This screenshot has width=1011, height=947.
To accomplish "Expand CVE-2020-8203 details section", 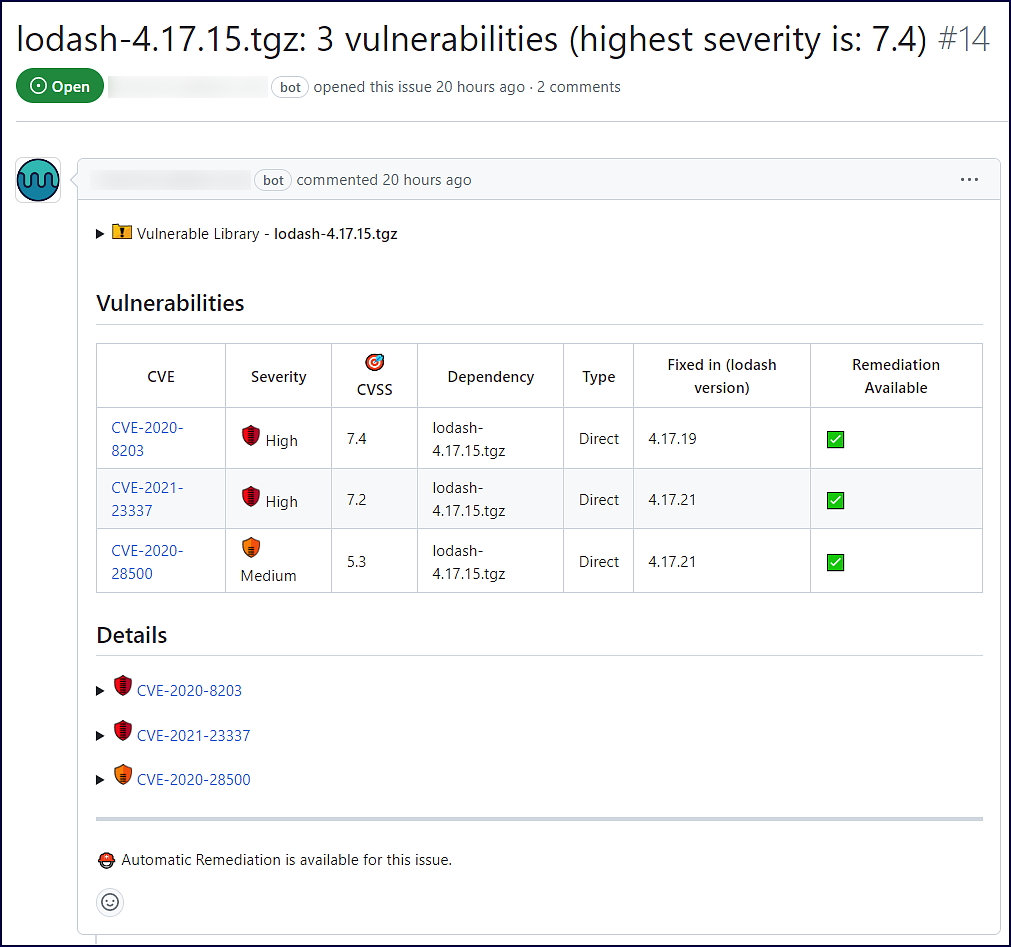I will [100, 691].
